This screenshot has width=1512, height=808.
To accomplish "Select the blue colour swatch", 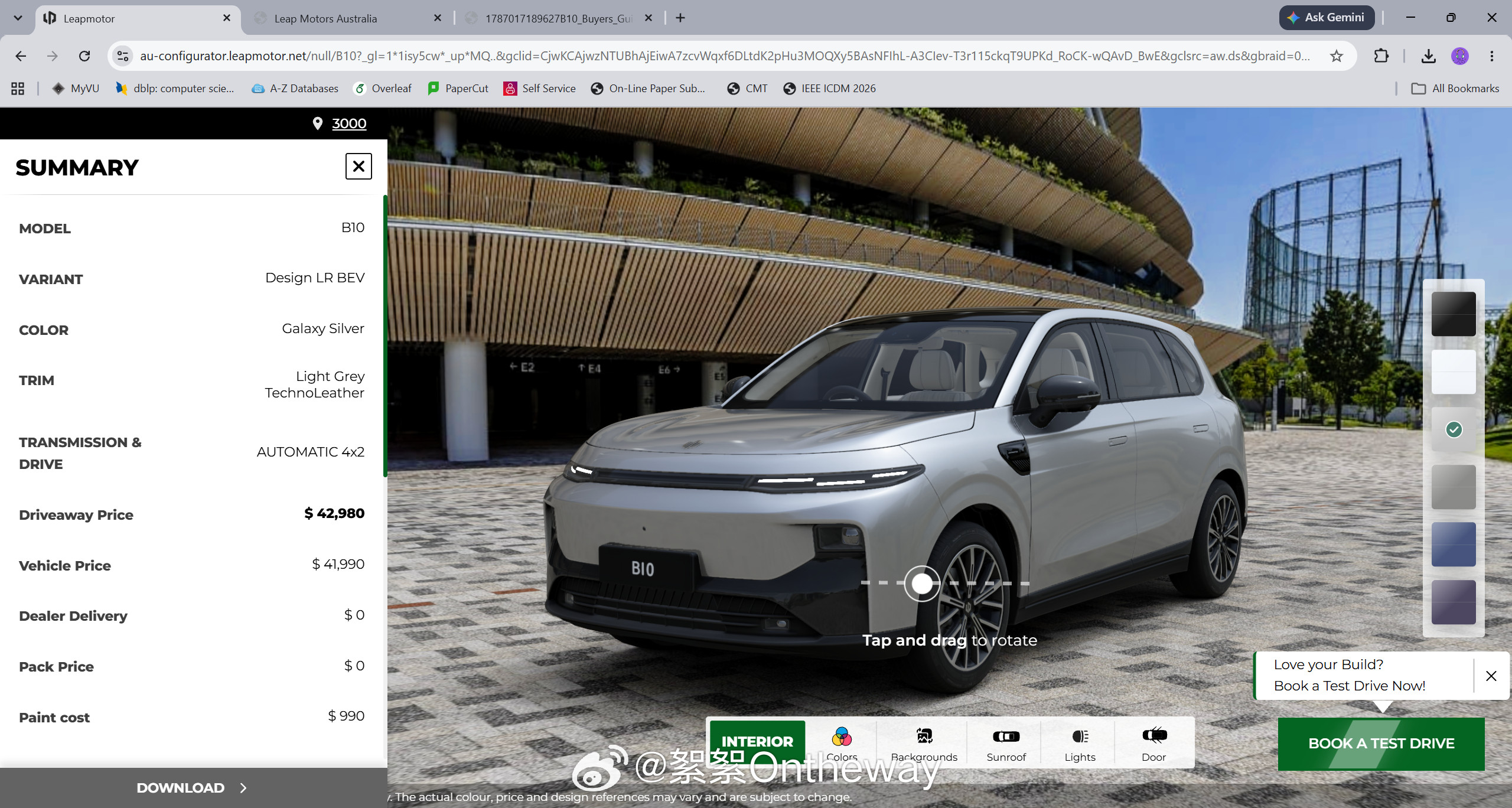I will click(x=1454, y=545).
